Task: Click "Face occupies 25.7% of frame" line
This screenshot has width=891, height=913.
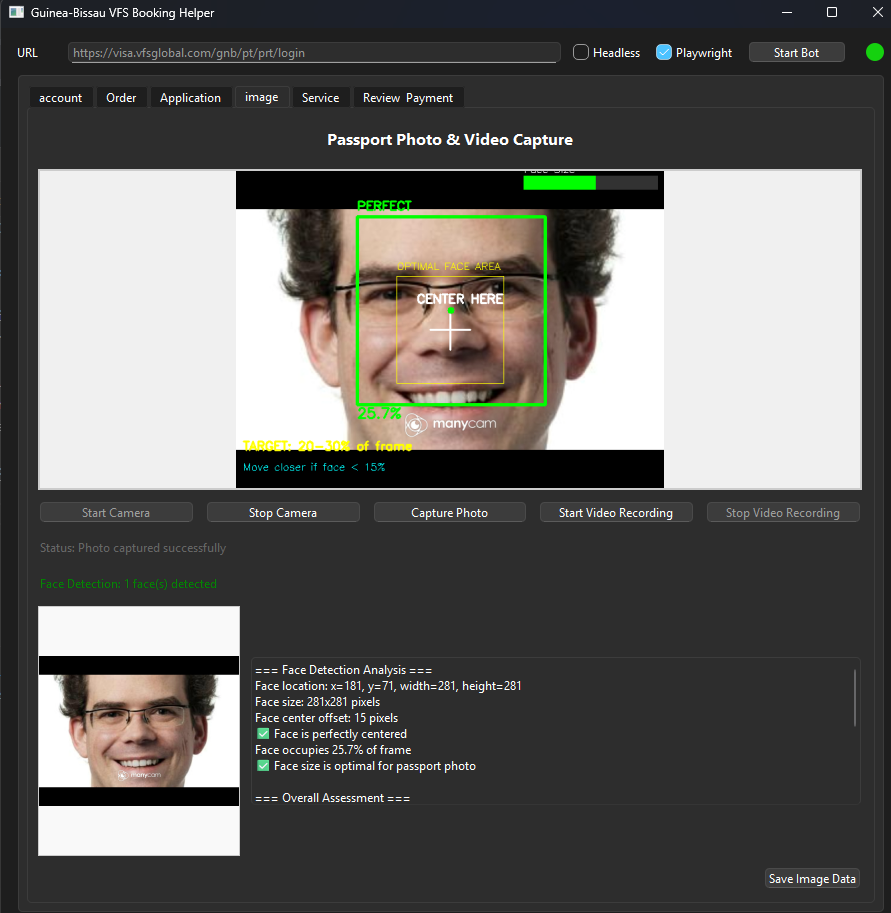Action: pyautogui.click(x=333, y=750)
